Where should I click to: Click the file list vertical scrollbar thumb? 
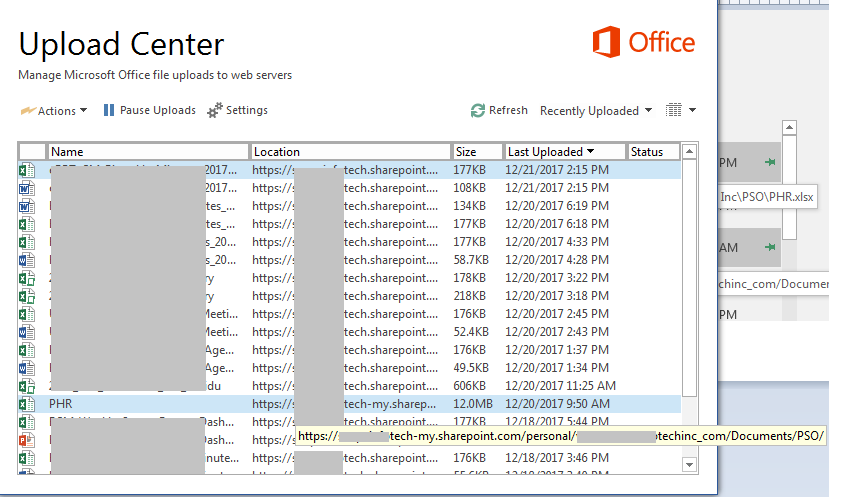(x=689, y=278)
